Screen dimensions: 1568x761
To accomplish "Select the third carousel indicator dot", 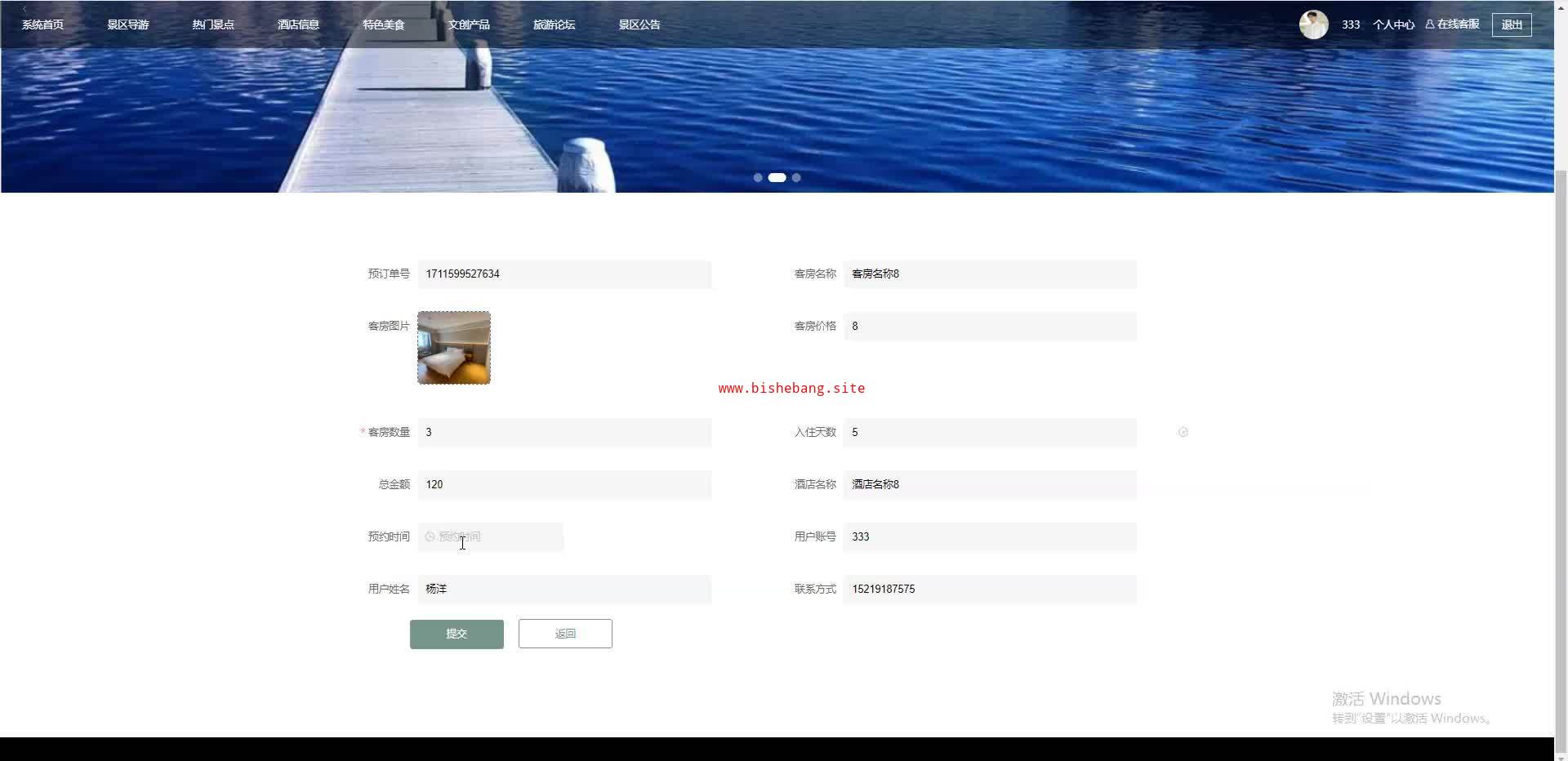I will pyautogui.click(x=796, y=177).
